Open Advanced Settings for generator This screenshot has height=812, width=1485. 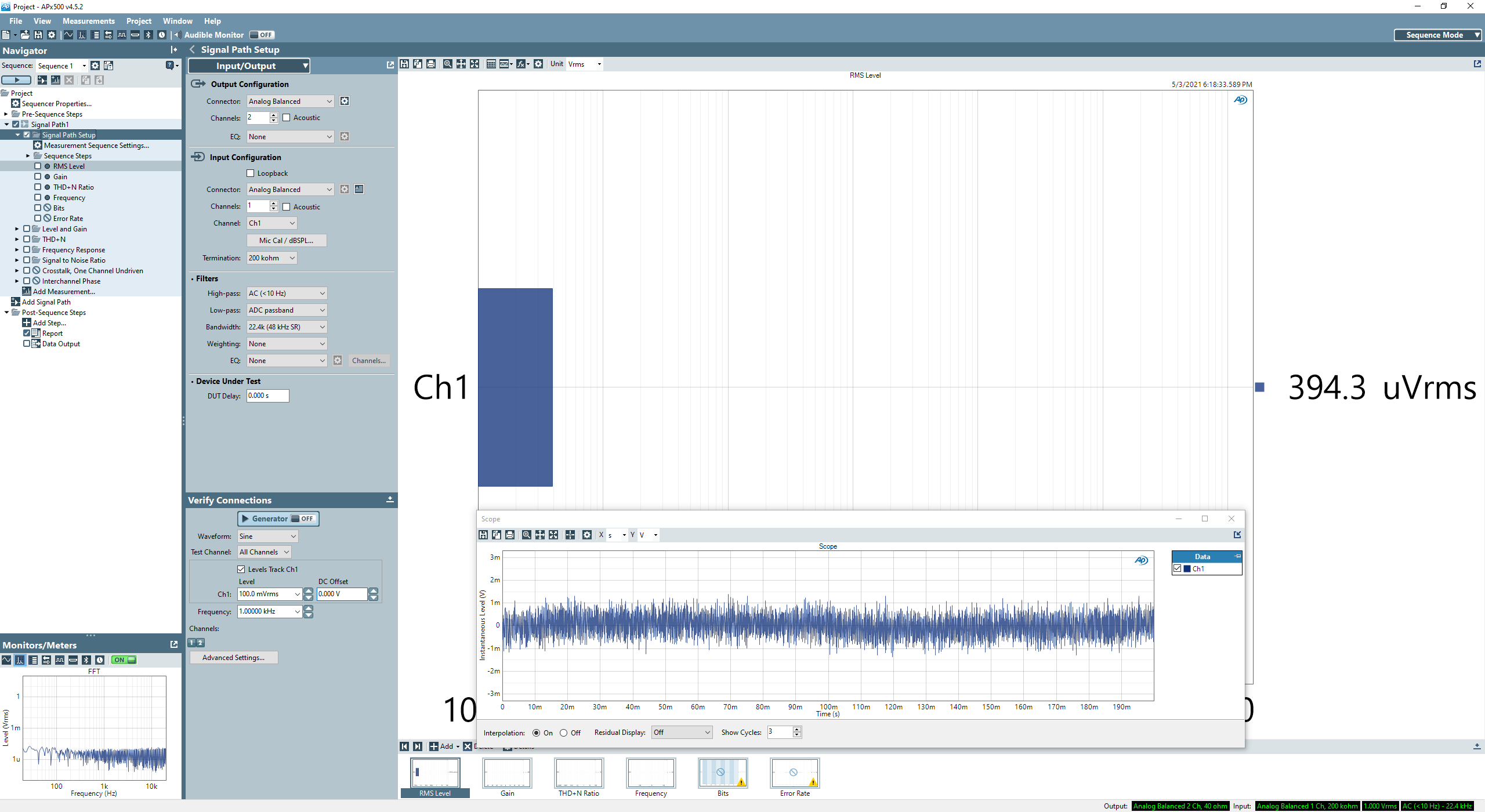pyautogui.click(x=234, y=658)
